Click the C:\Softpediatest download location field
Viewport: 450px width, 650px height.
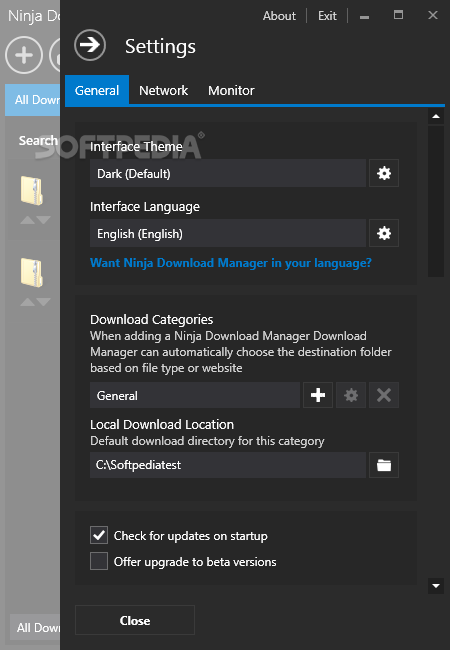[228, 465]
